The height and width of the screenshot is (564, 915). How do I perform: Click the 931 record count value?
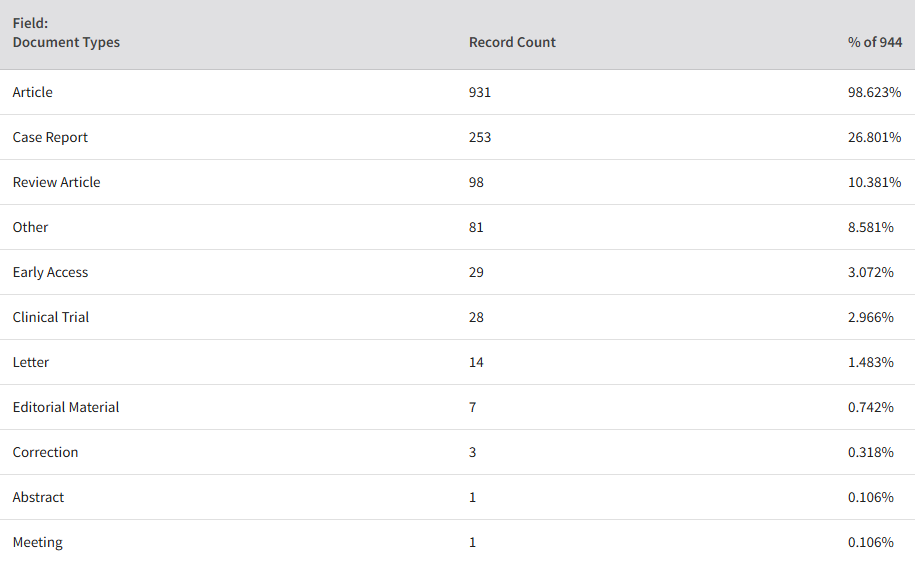click(x=480, y=92)
